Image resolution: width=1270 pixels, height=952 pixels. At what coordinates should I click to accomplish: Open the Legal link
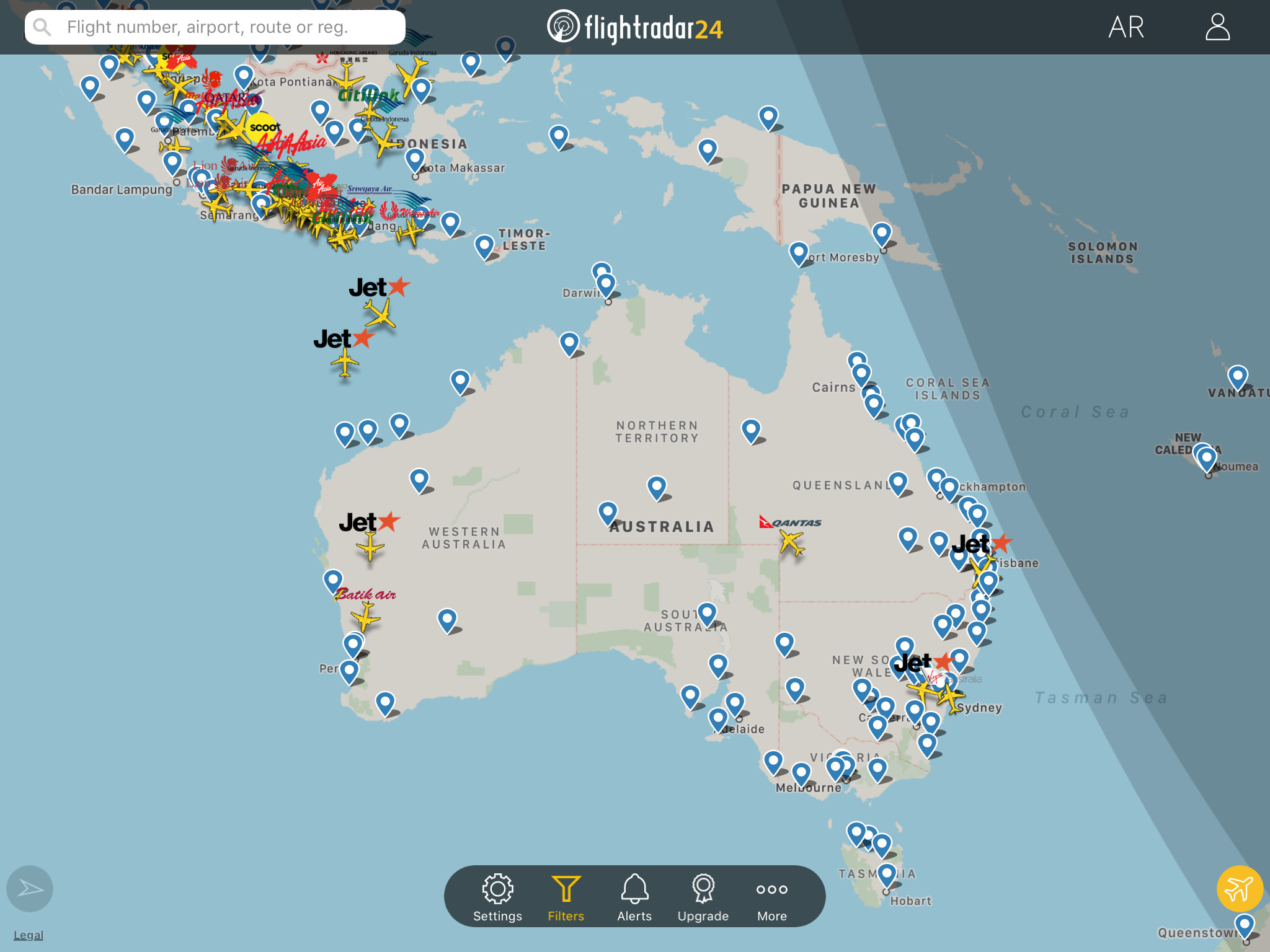click(29, 935)
